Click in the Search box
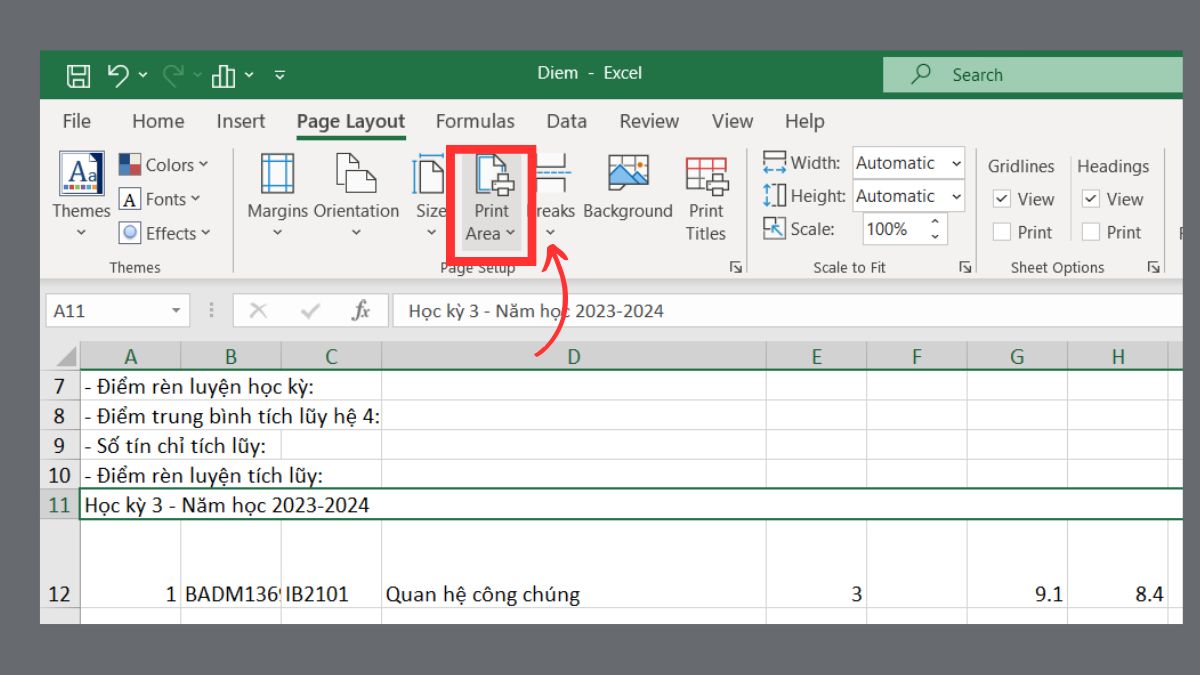Image resolution: width=1200 pixels, height=675 pixels. (1032, 75)
